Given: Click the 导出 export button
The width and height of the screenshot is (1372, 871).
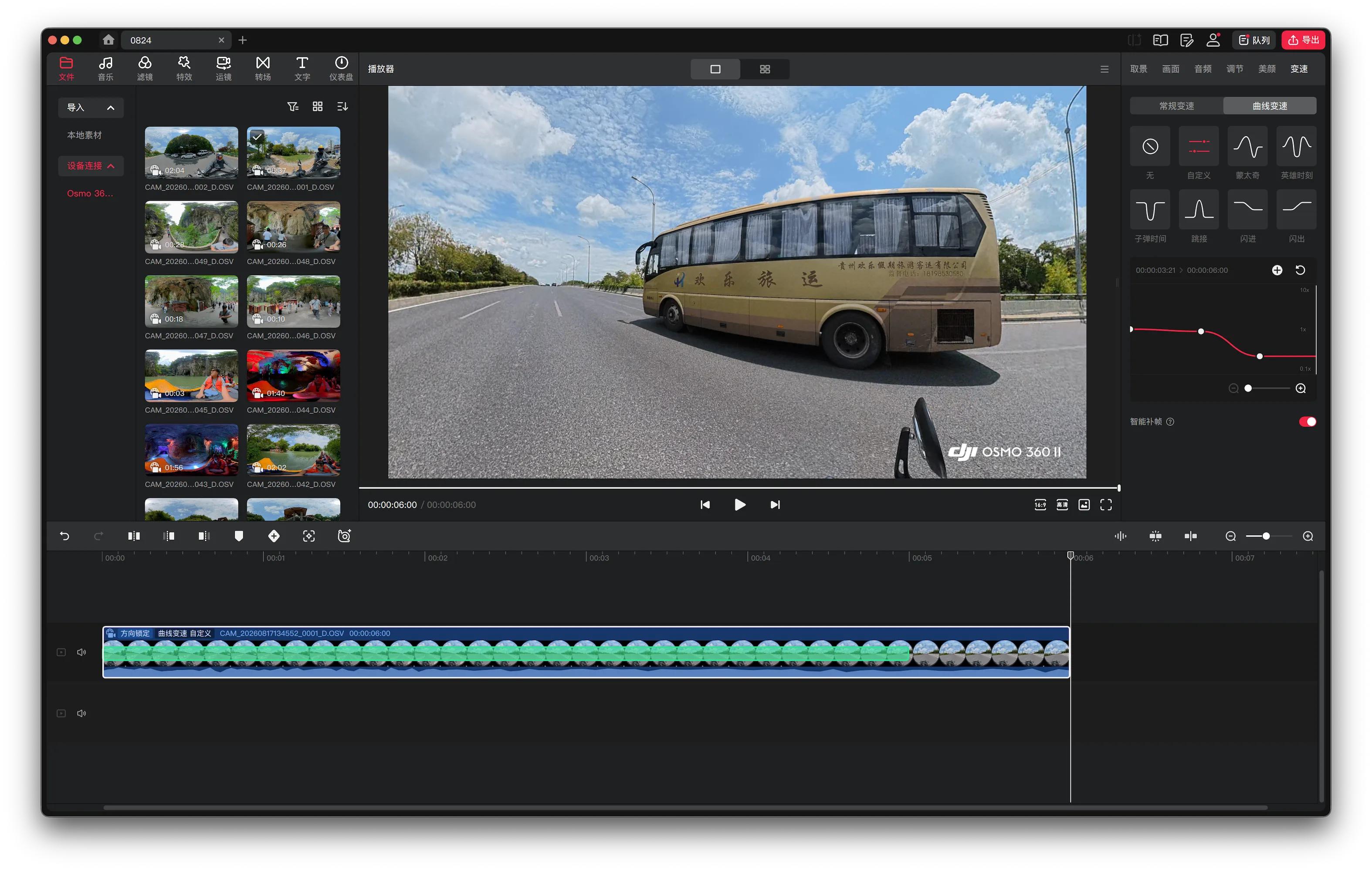Looking at the screenshot, I should (x=1304, y=40).
